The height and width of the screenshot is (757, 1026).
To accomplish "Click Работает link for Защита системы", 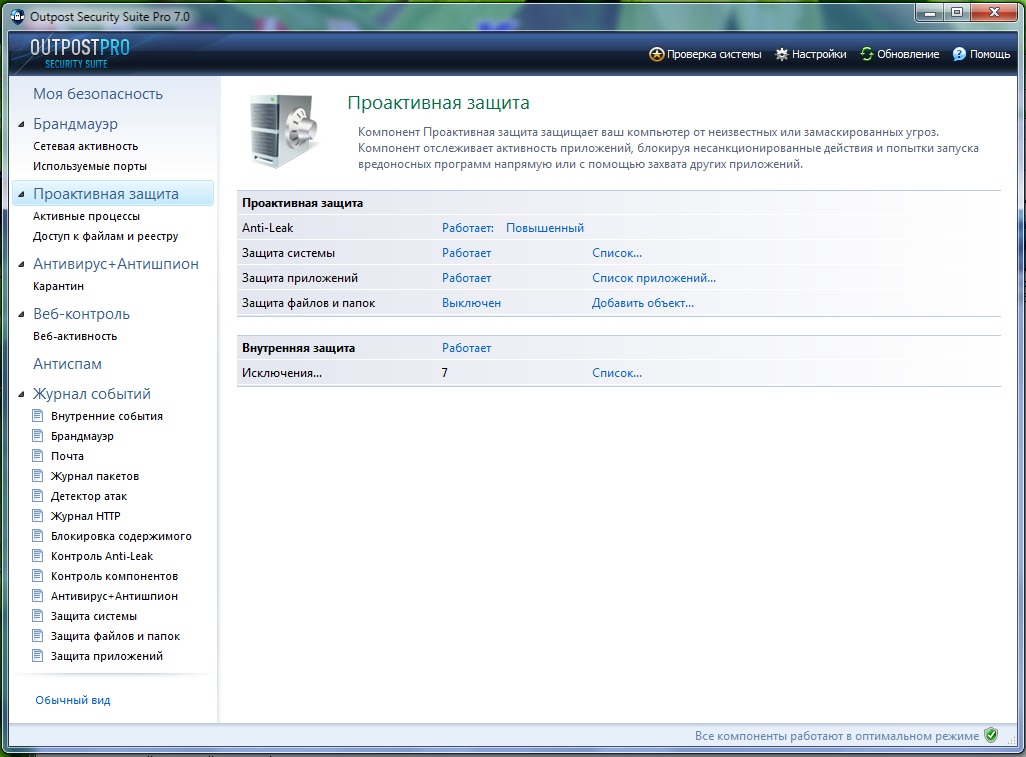I will coord(467,253).
